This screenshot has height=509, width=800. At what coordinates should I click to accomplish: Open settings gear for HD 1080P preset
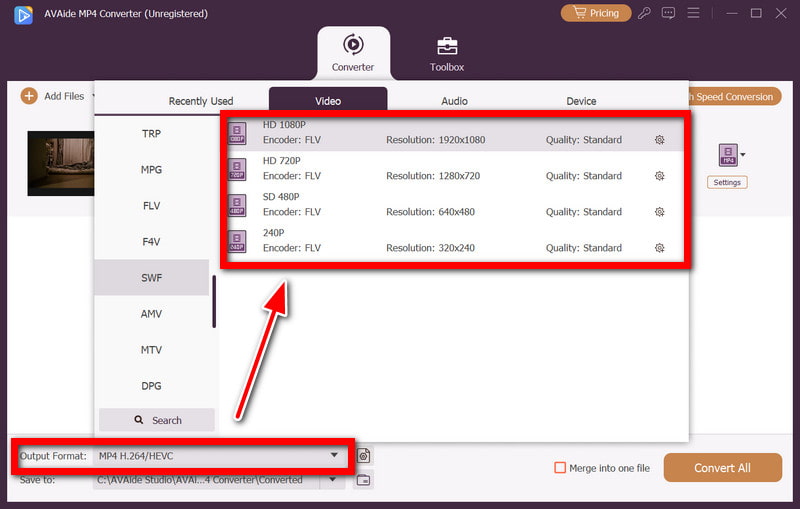pos(659,140)
